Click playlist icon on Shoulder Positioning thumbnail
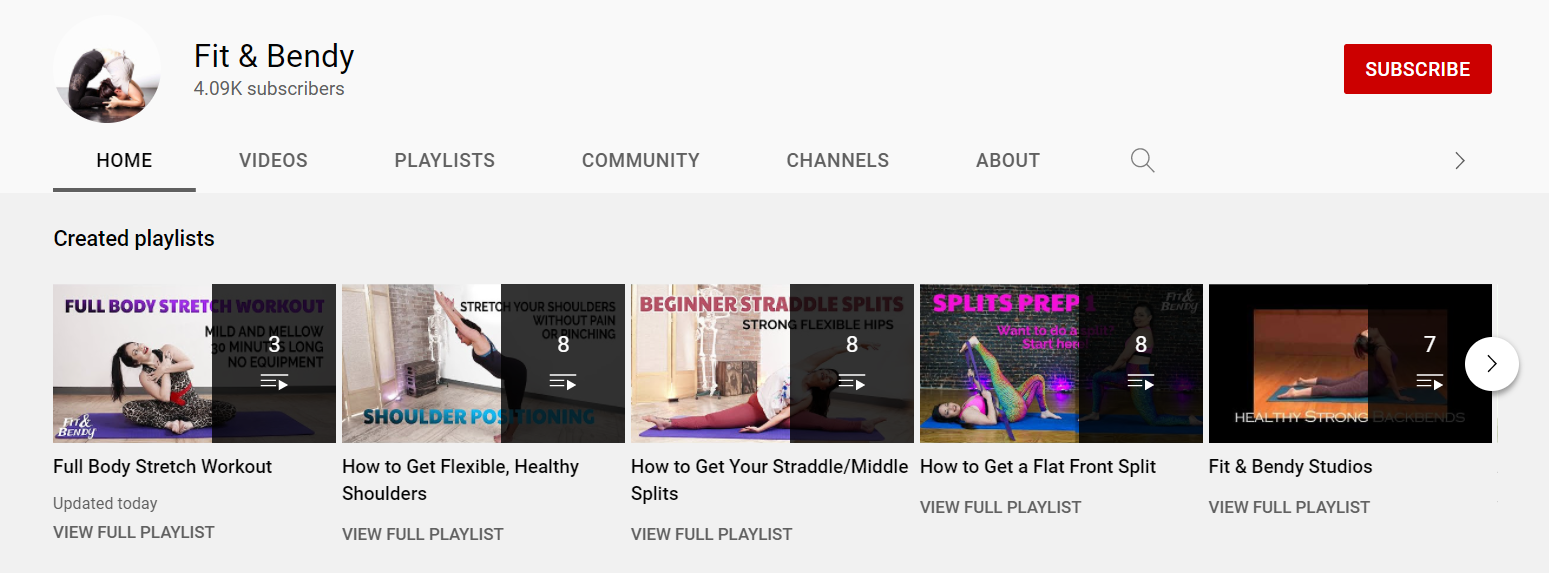Screen dimensions: 1549x573 [563, 382]
